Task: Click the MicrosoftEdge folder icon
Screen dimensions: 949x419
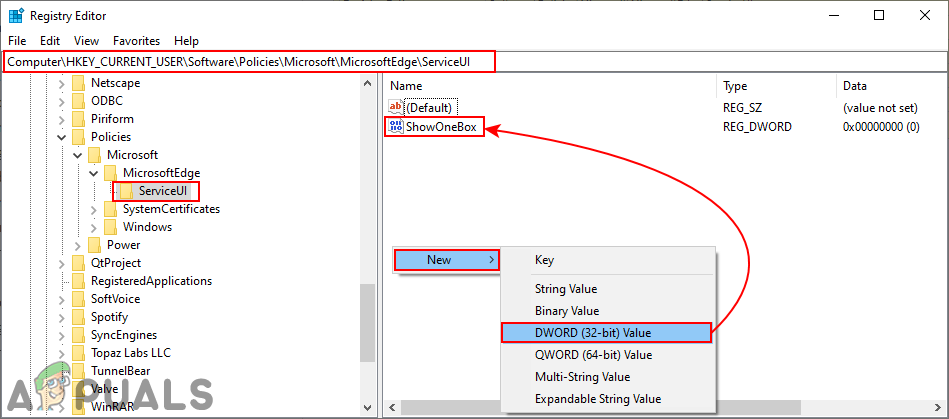Action: tap(111, 173)
